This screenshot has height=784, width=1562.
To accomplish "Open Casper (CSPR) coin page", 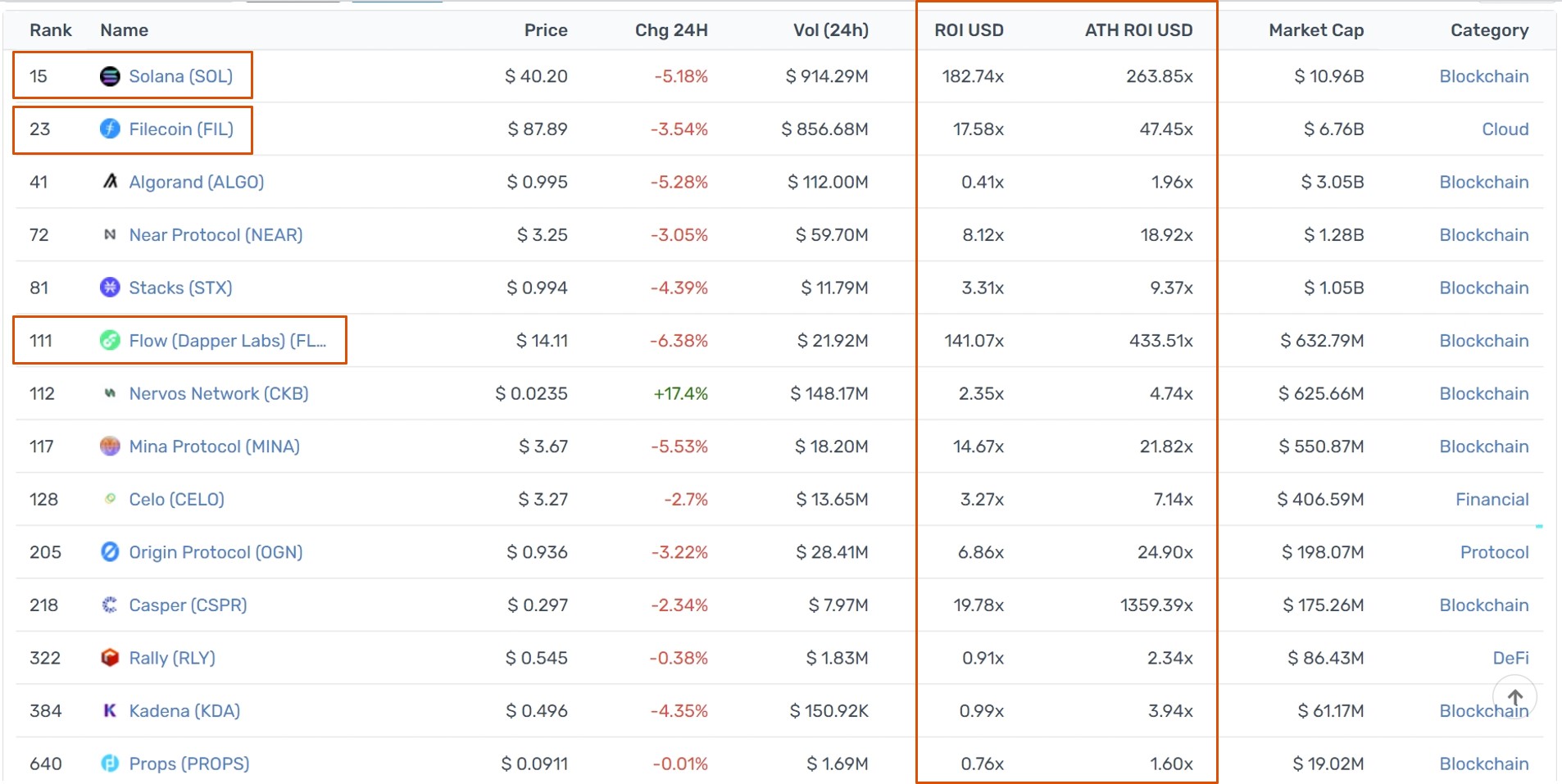I will tap(188, 605).
